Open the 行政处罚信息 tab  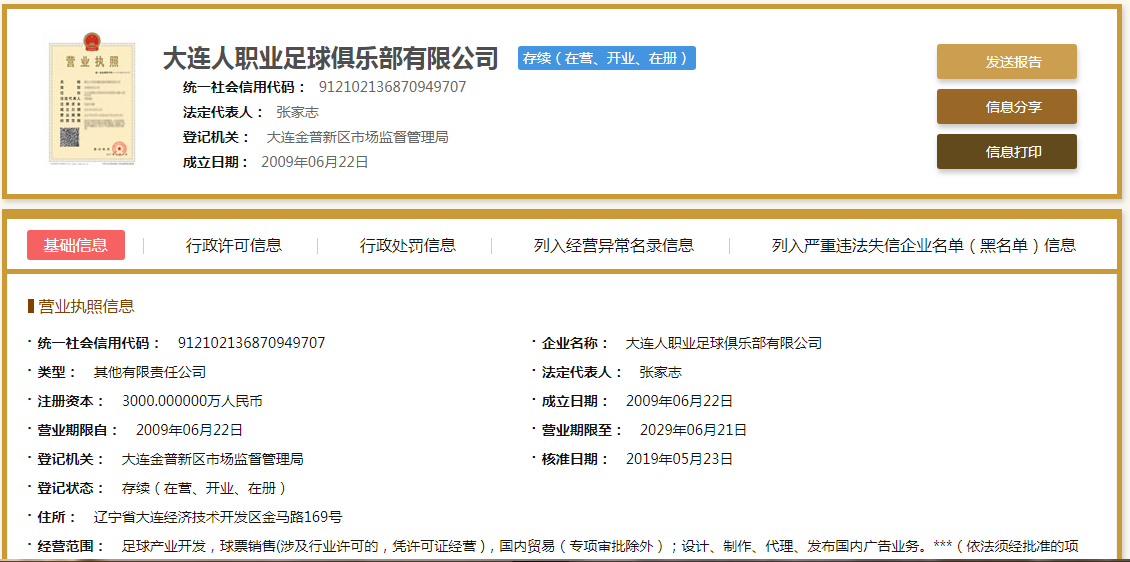point(408,245)
